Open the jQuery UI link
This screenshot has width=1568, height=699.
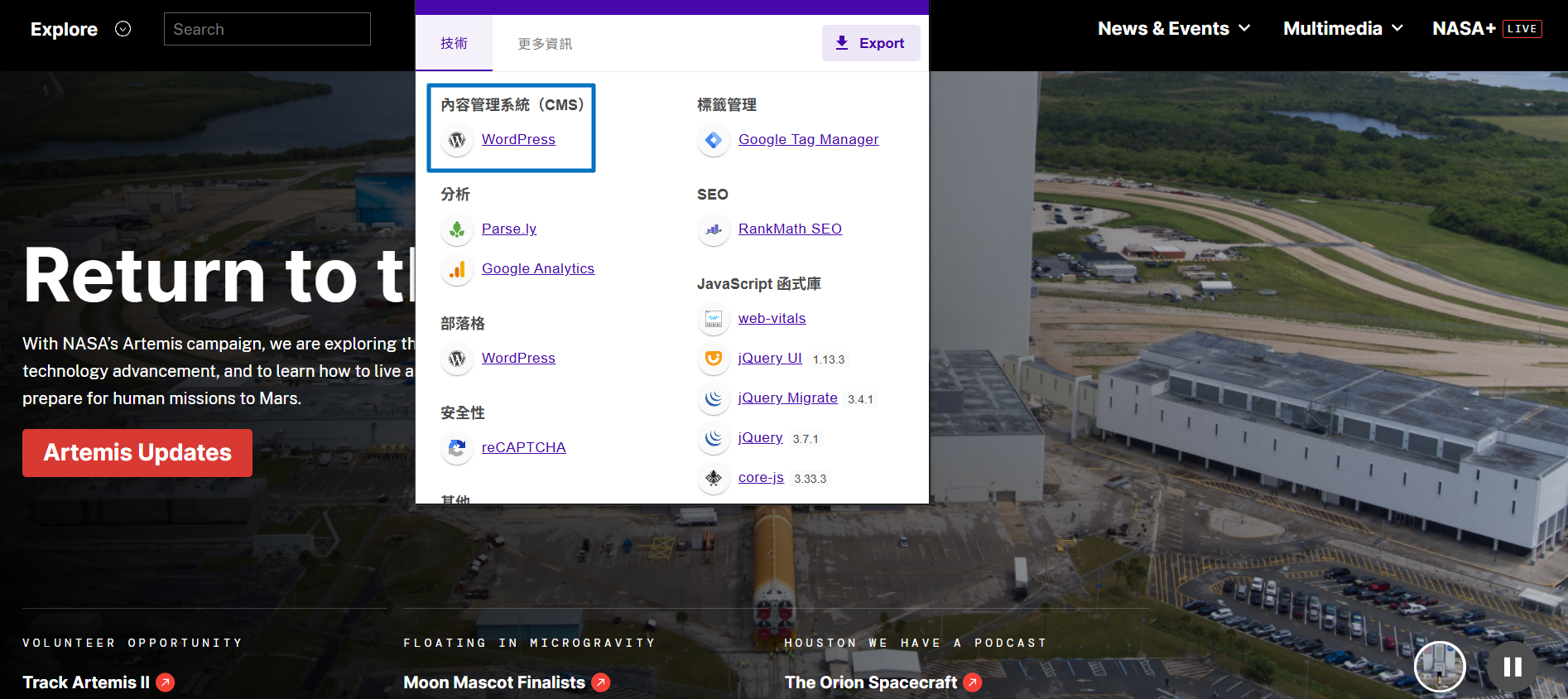(770, 358)
